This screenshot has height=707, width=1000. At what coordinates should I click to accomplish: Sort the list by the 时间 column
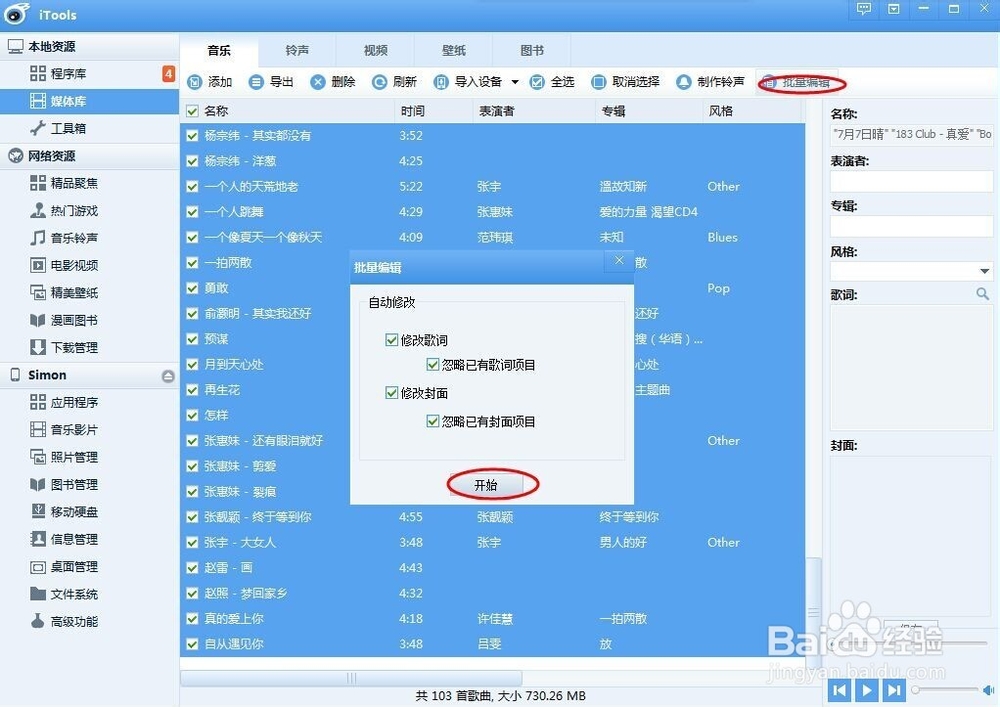434,111
